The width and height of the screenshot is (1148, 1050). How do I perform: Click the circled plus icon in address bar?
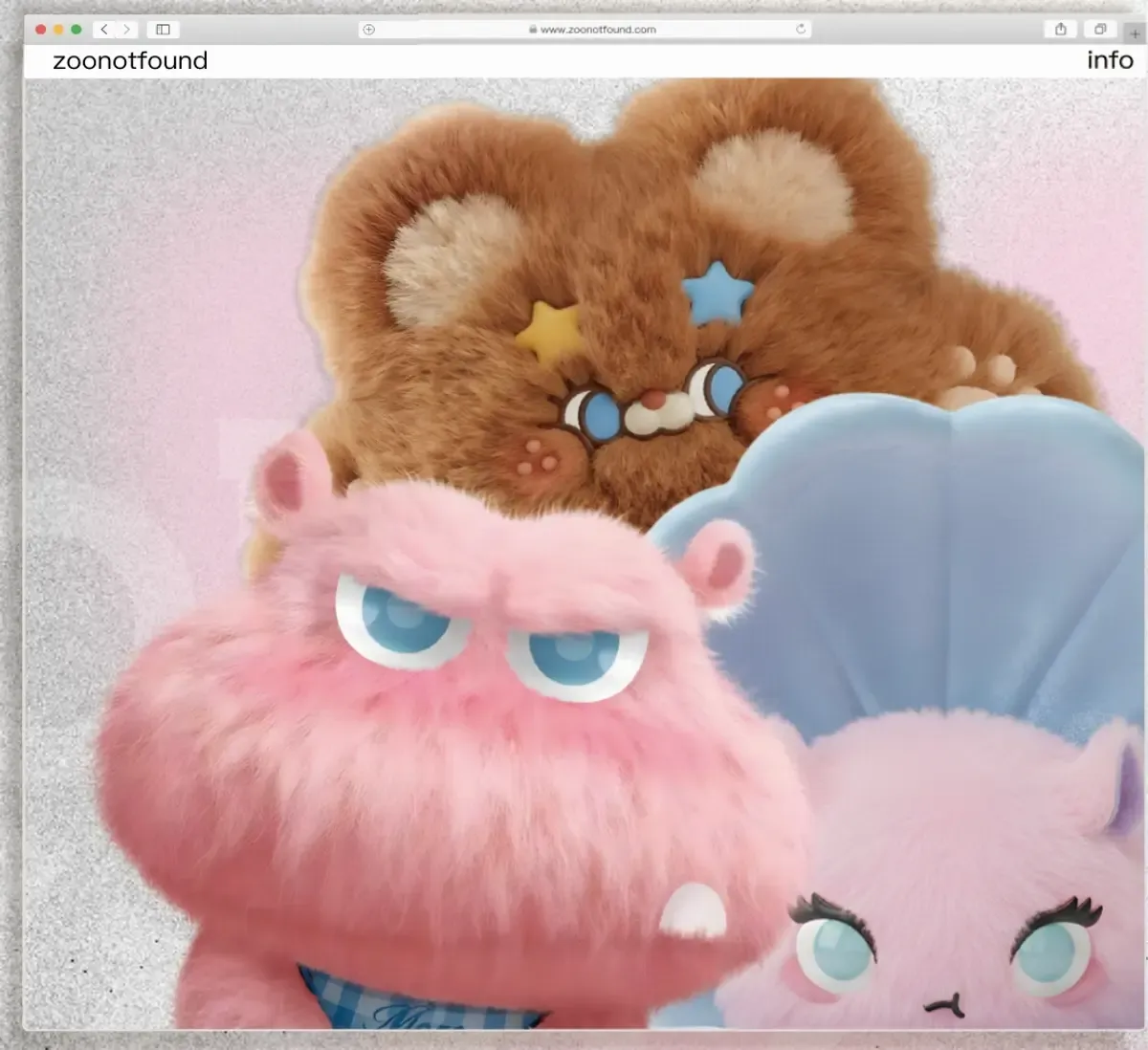tap(369, 30)
